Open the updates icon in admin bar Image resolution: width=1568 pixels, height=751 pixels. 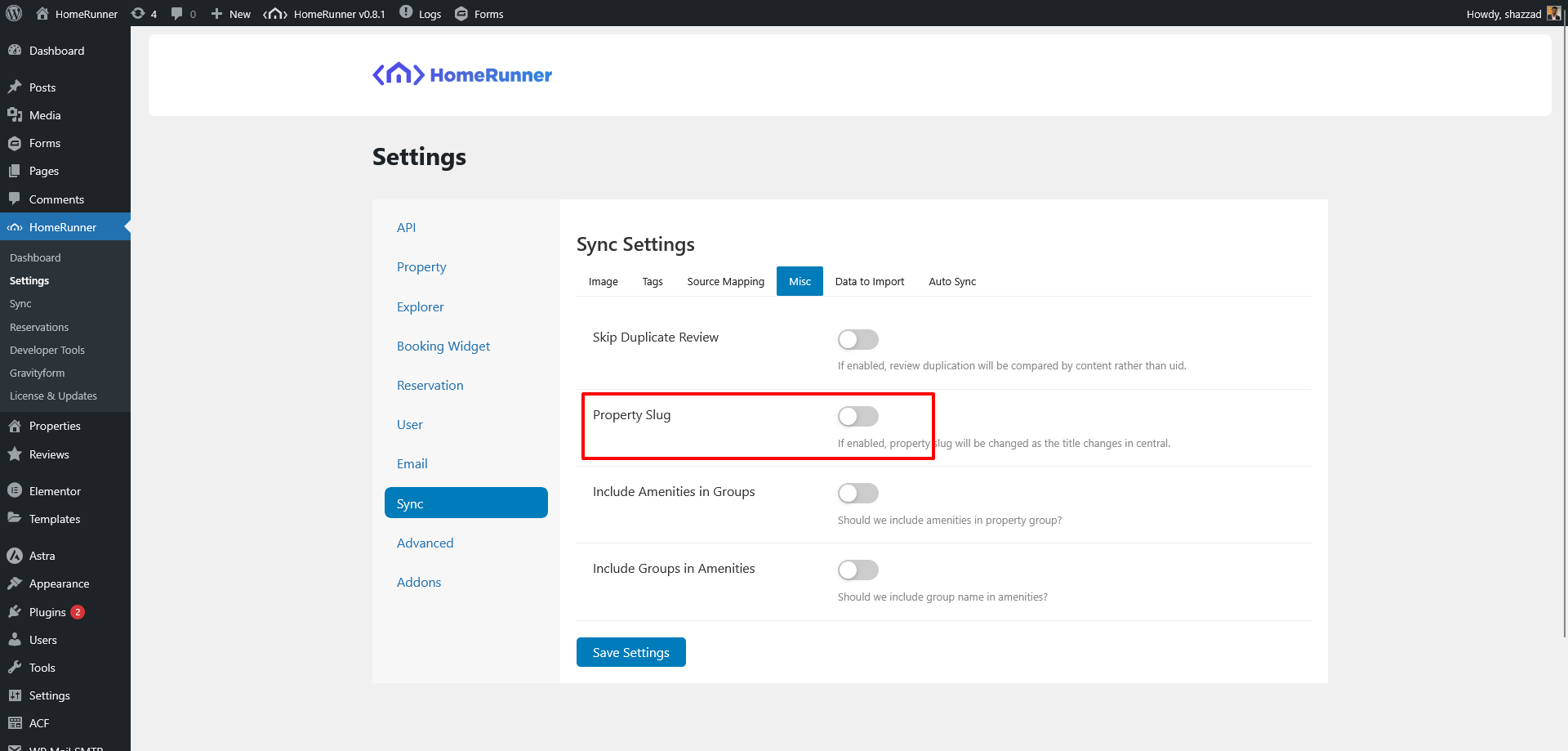click(138, 13)
